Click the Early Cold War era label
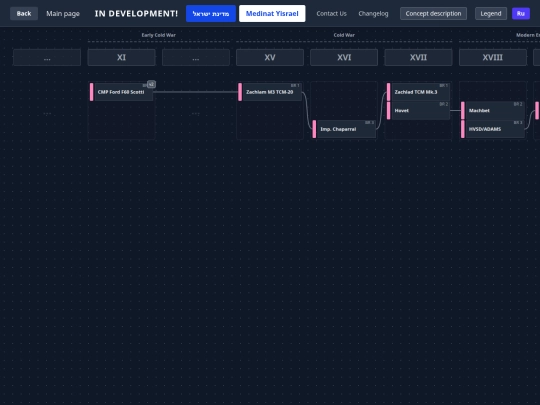 (159, 35)
